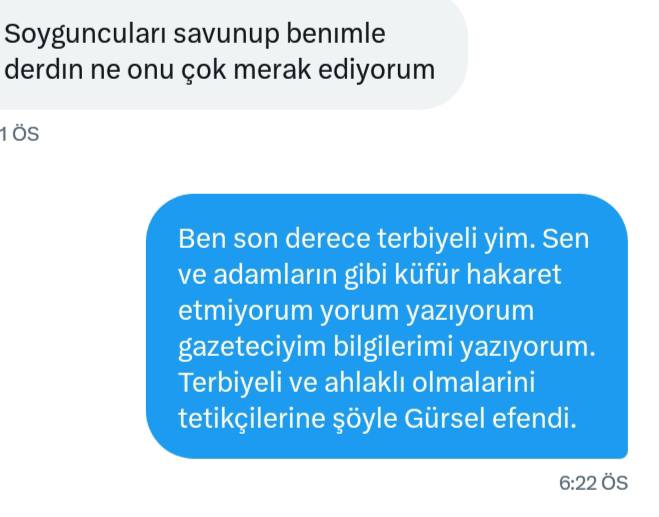Viewport: 659px width, 517px height.
Task: Click the word "derece" in blue message
Action: tap(328, 239)
